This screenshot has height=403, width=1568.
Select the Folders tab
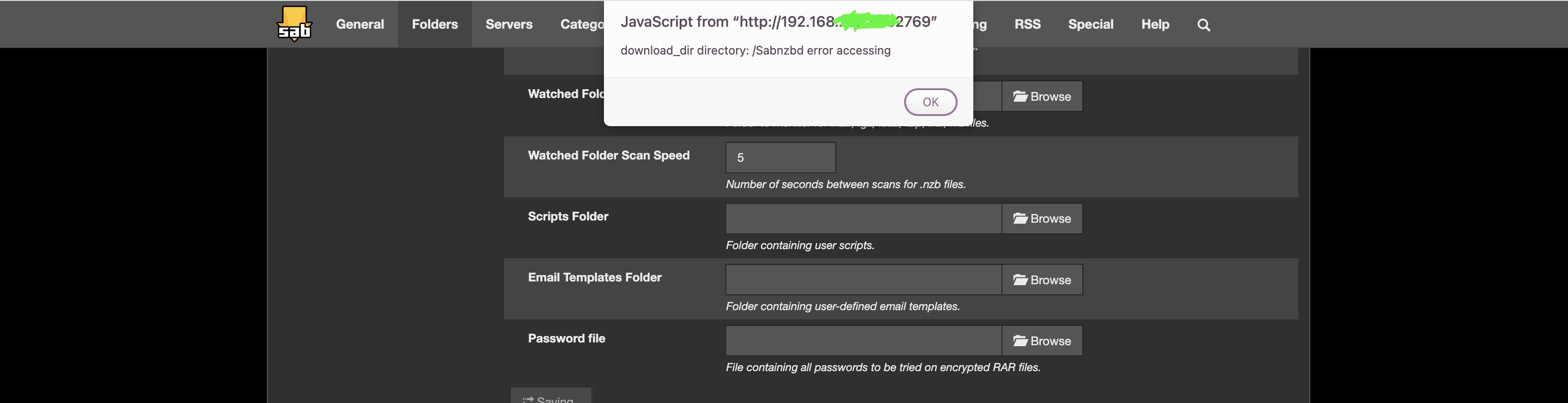[434, 24]
